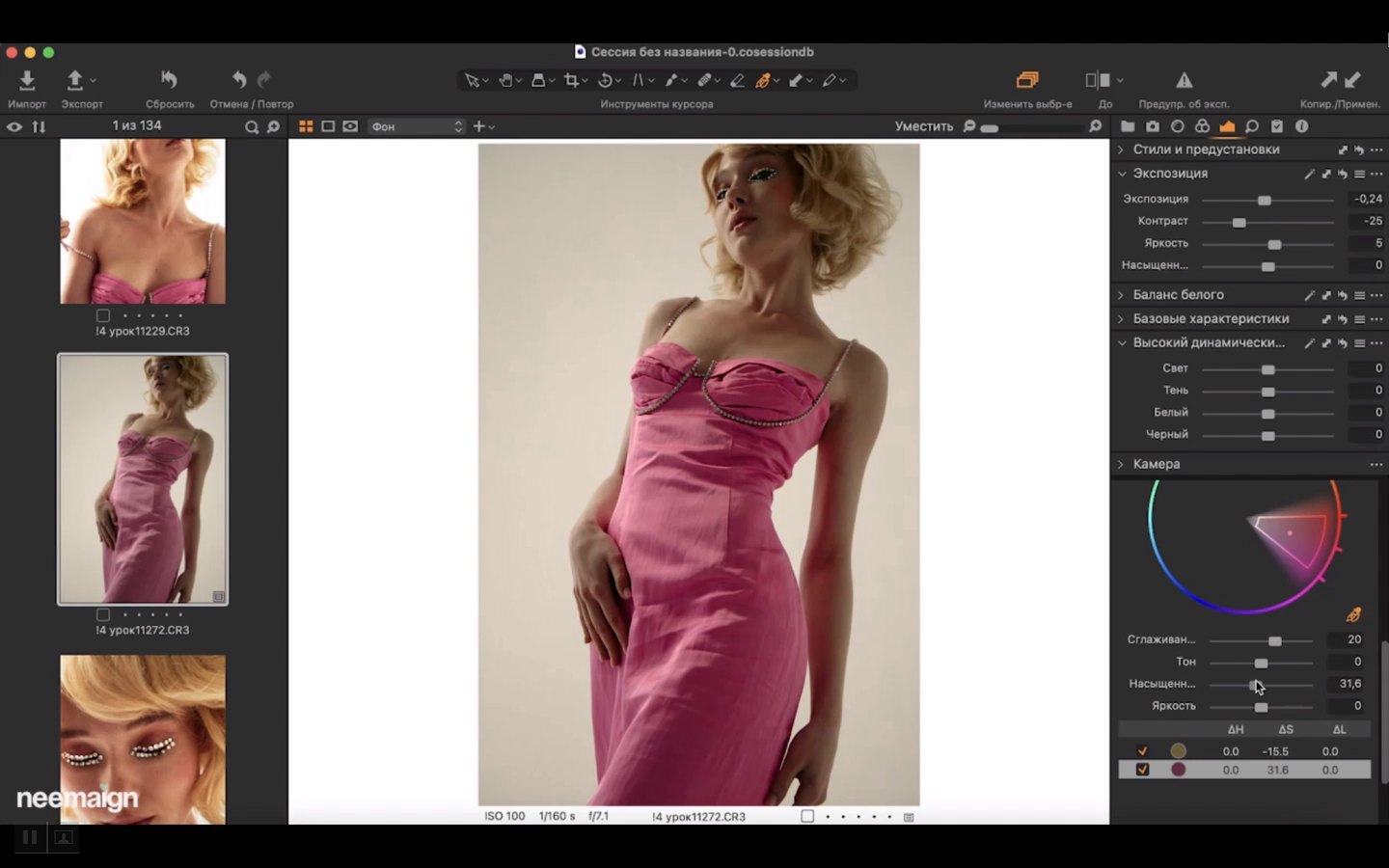Open the library folder tool tab
Image resolution: width=1389 pixels, height=868 pixels.
pos(1127,126)
